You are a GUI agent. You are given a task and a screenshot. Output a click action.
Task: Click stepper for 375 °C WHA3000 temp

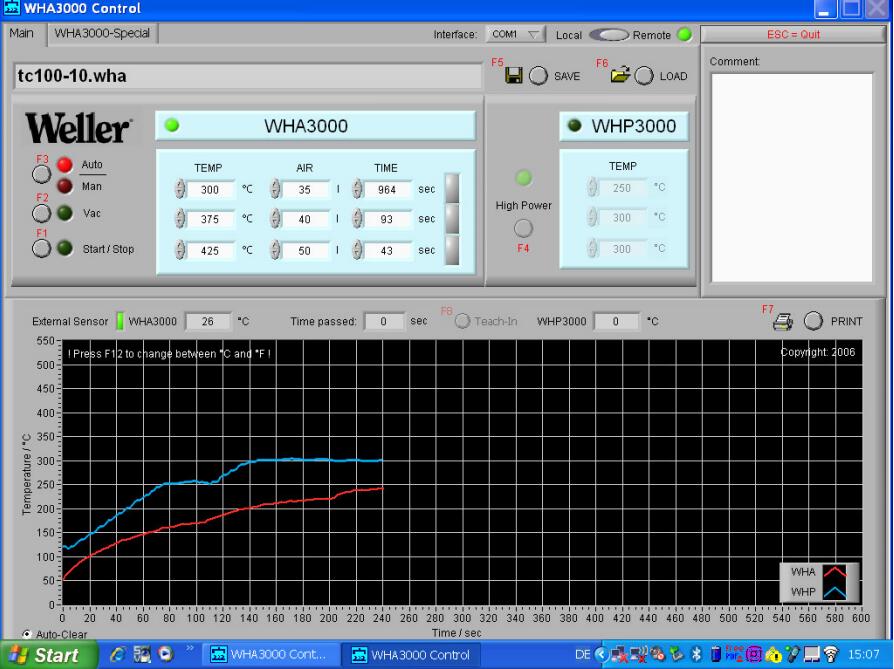(180, 218)
